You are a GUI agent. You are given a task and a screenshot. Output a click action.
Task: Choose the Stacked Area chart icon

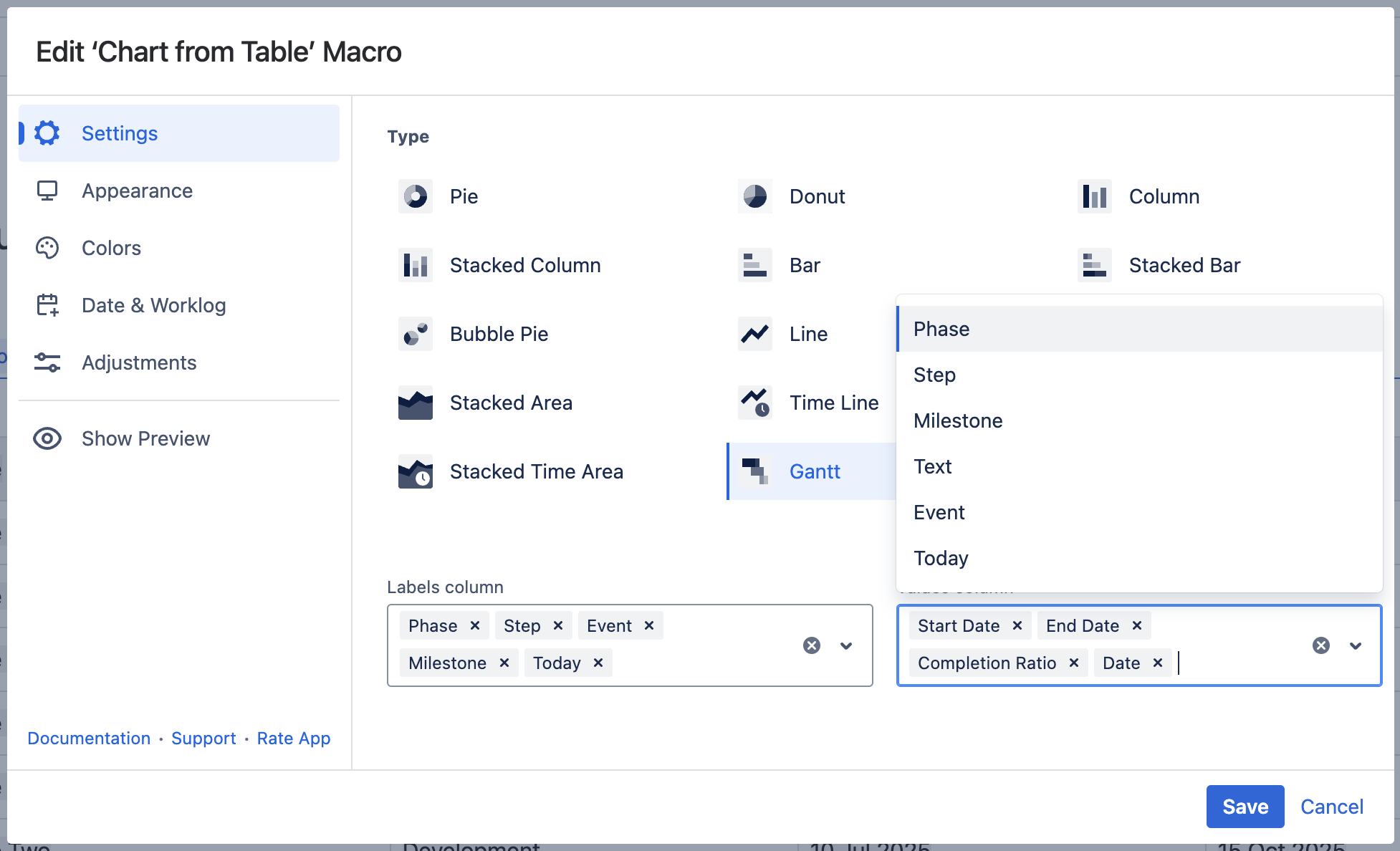coord(416,403)
